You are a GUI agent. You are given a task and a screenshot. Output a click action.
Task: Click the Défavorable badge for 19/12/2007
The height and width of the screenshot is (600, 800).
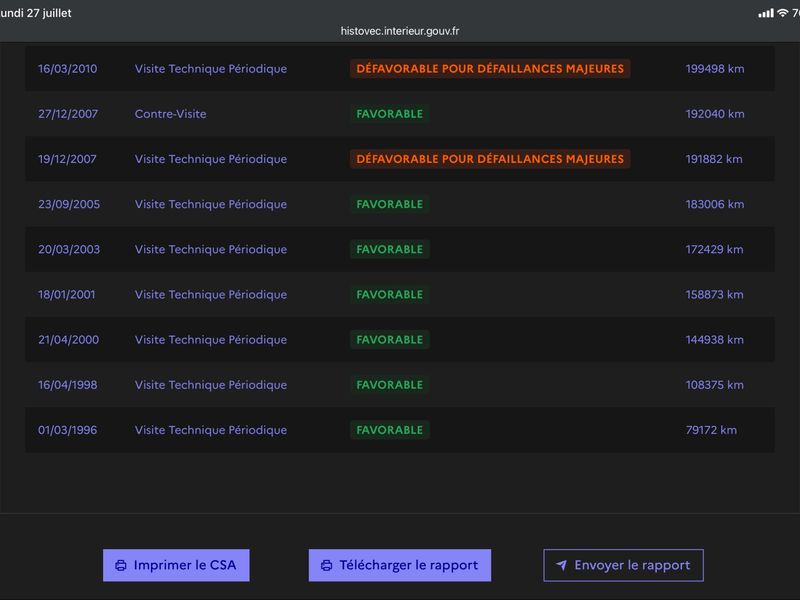[x=490, y=159]
